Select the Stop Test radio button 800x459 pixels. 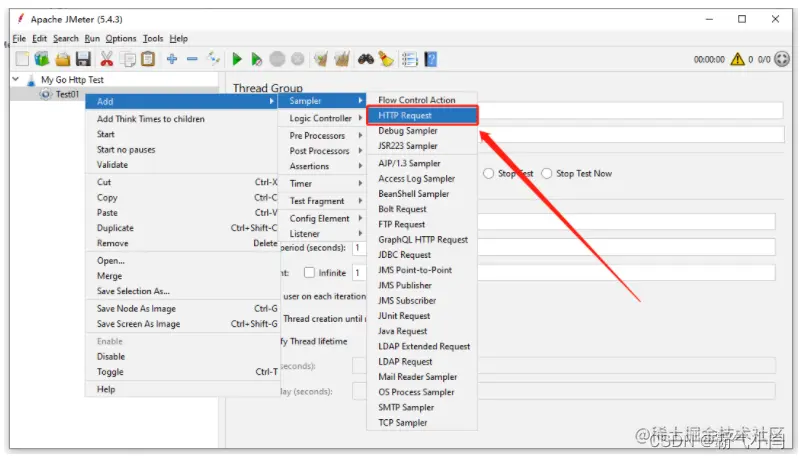(x=488, y=173)
